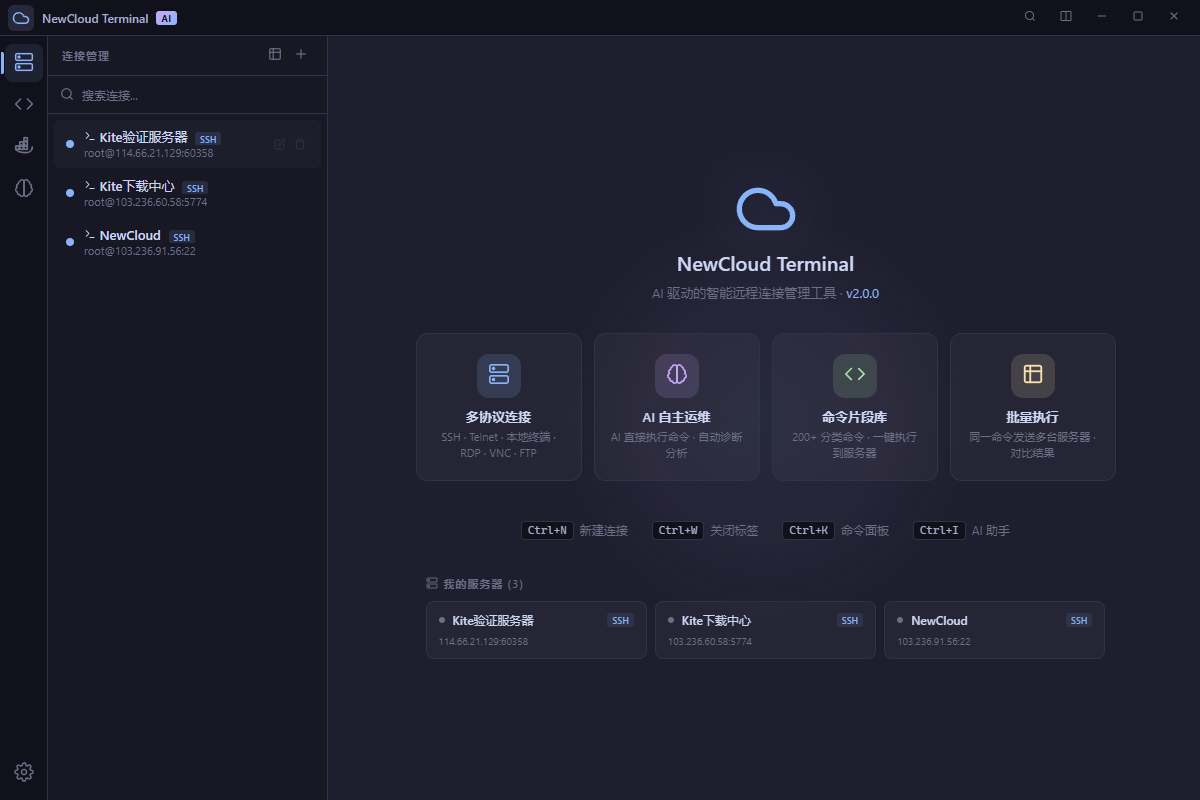
Task: Add a new connection with the plus icon
Action: pos(300,54)
